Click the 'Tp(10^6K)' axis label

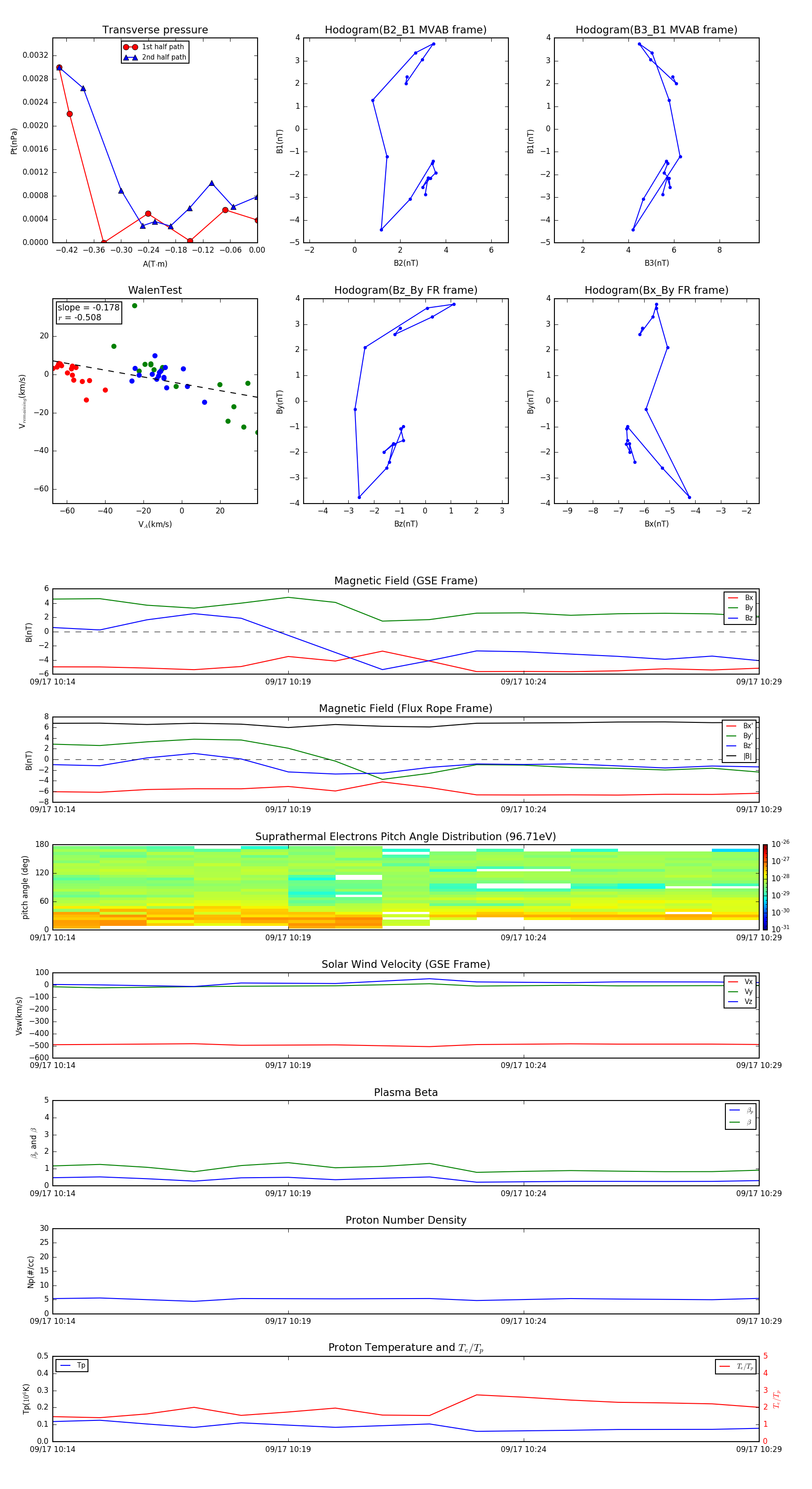click(x=26, y=1399)
